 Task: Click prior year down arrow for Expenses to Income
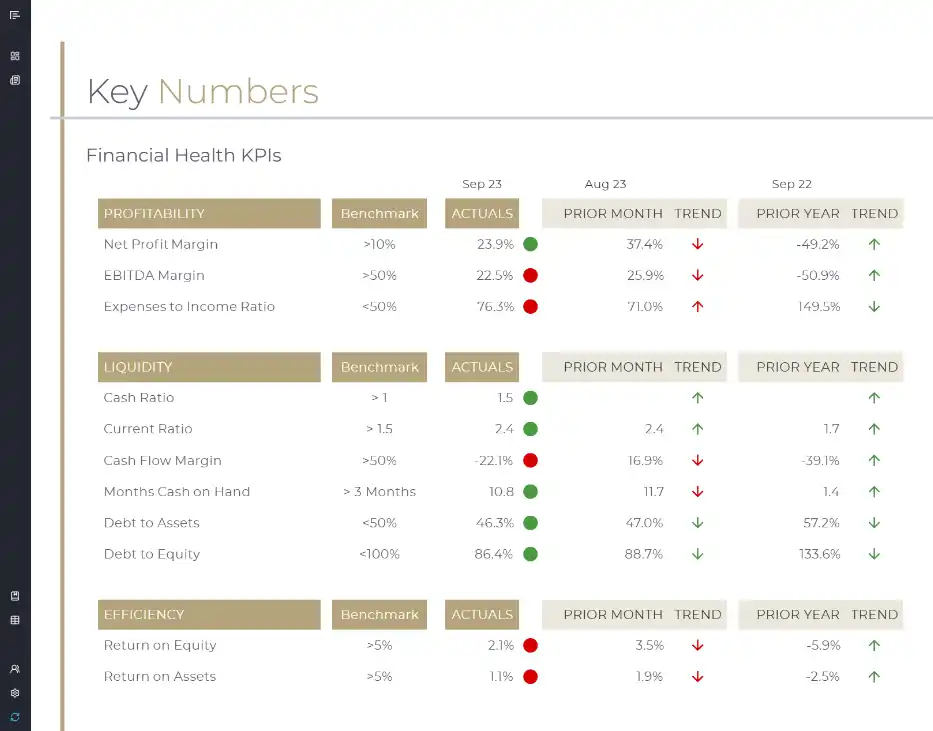(x=873, y=307)
